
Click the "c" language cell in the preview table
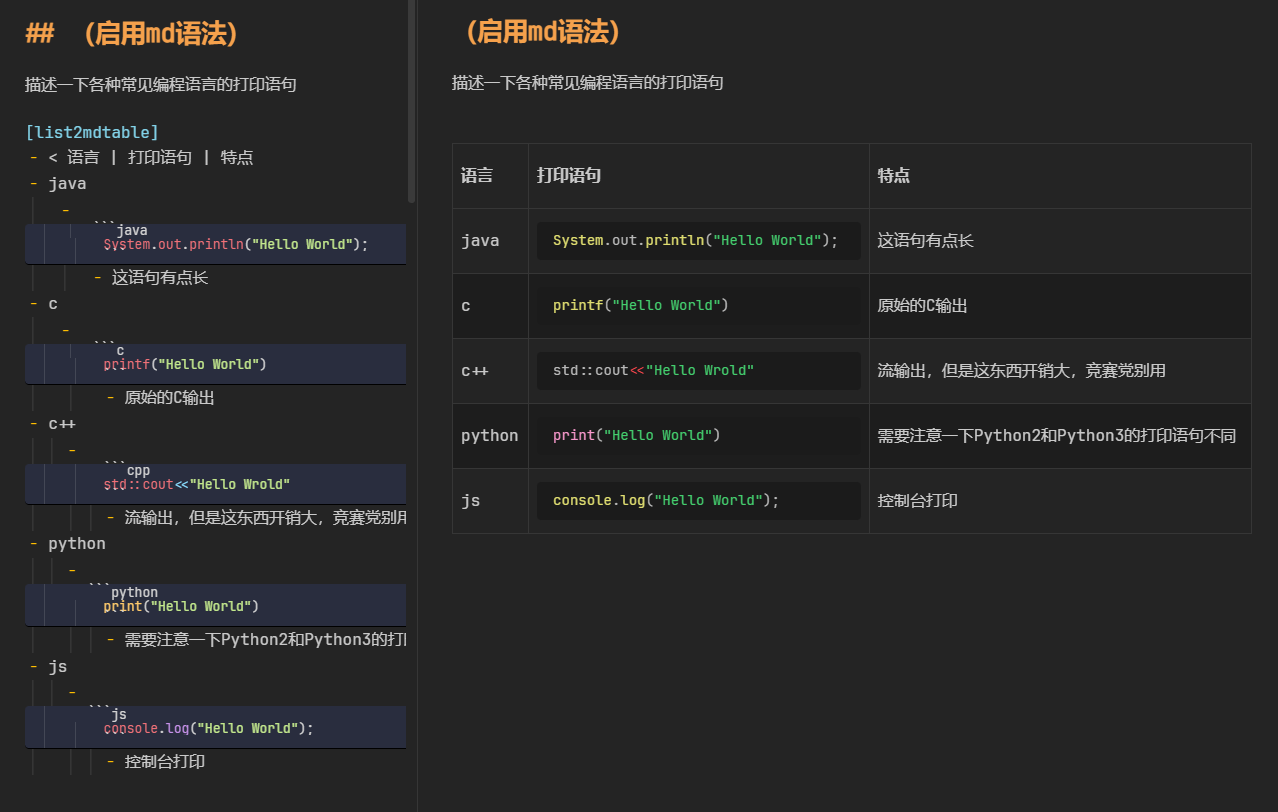tap(490, 306)
